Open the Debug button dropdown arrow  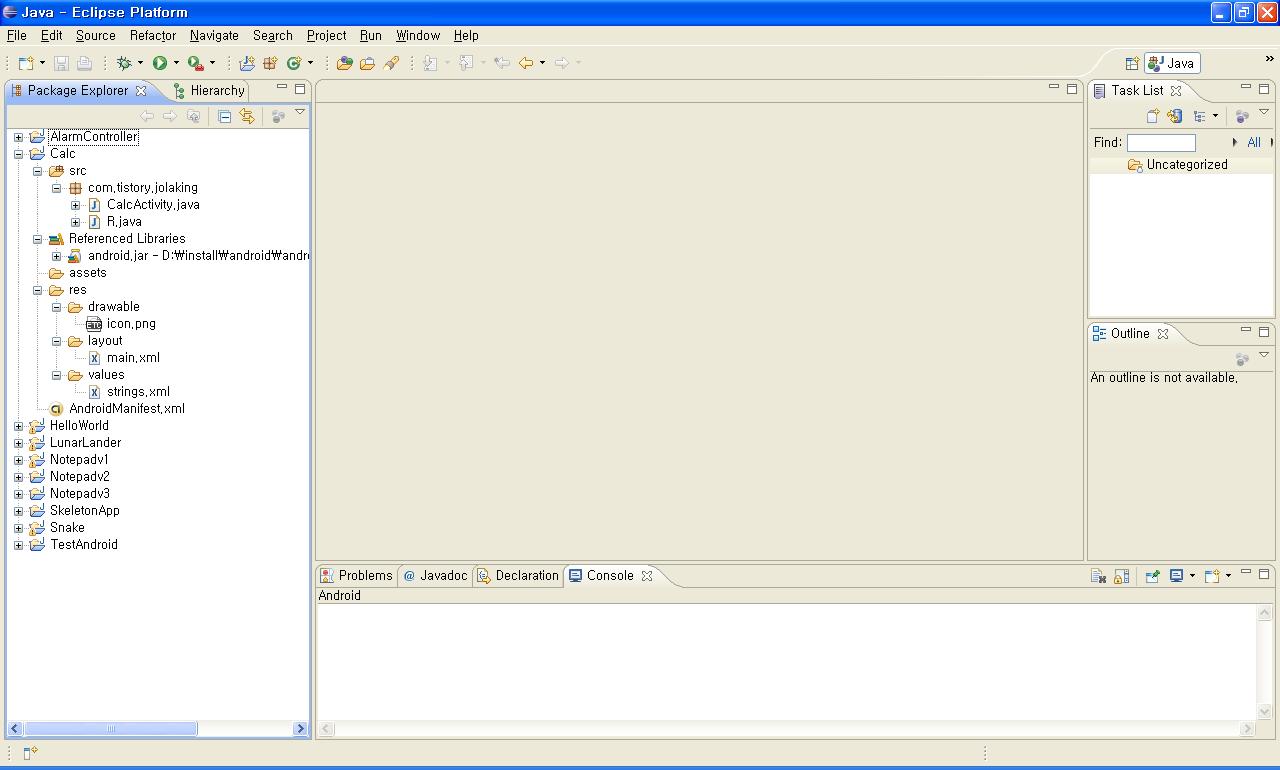[140, 63]
